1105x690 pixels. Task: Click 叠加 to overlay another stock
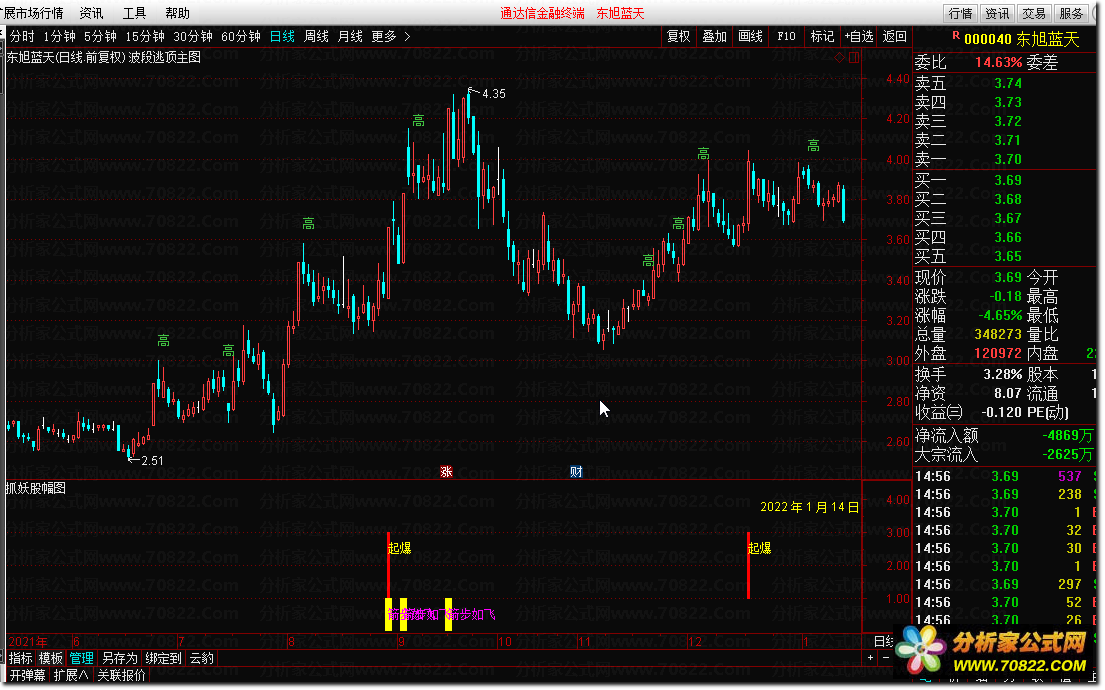point(714,36)
